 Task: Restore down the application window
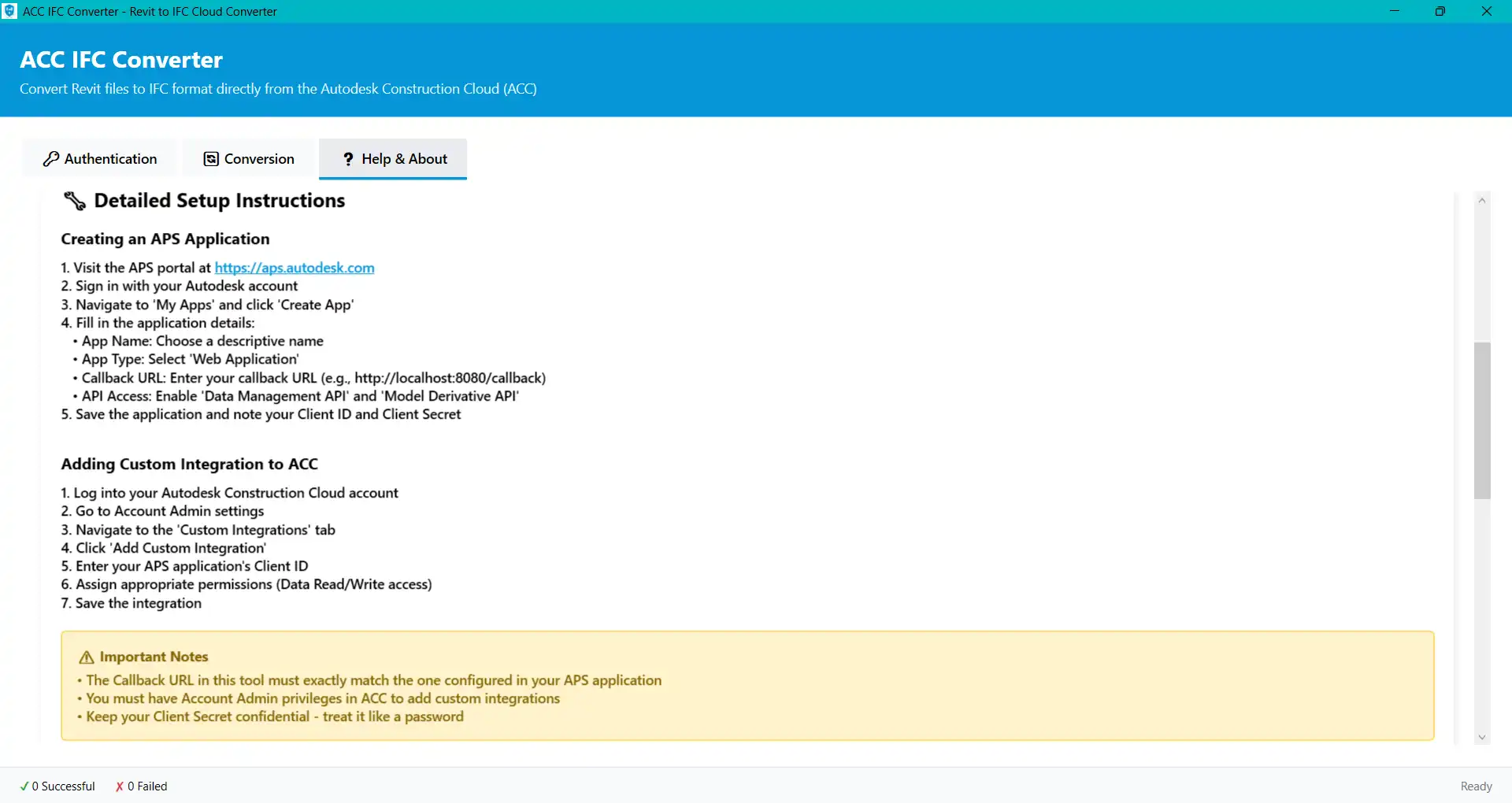pyautogui.click(x=1440, y=11)
